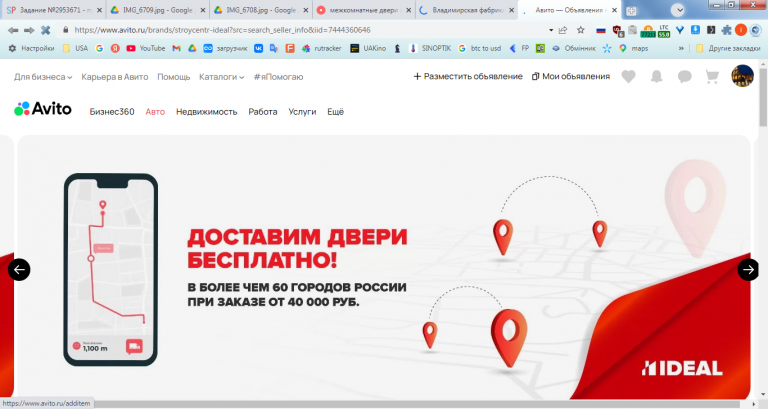Open the 'Настройки' bookmark
Image resolution: width=768 pixels, height=409 pixels.
[x=31, y=48]
